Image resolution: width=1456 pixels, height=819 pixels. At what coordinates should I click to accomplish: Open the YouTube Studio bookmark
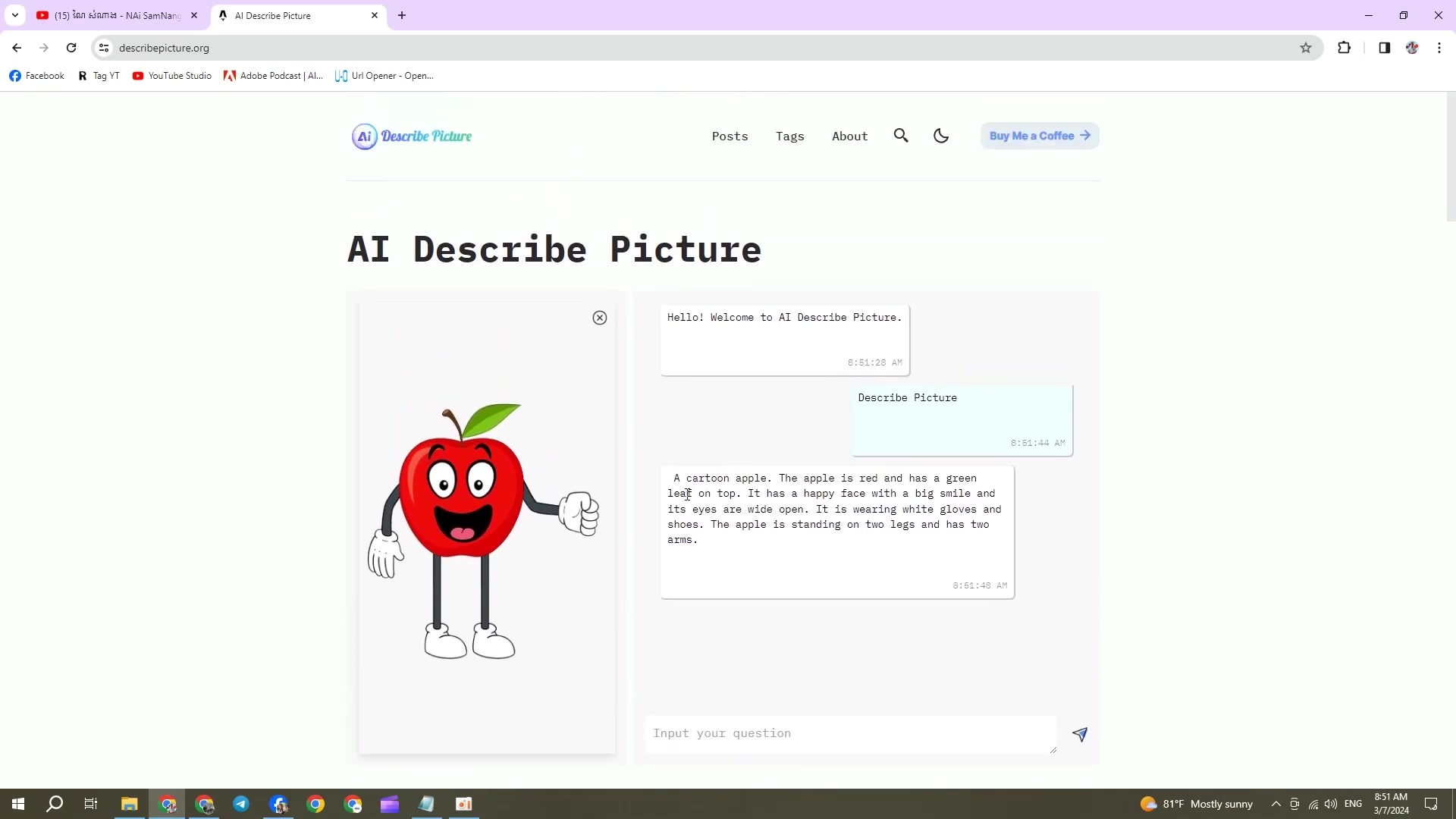point(172,76)
